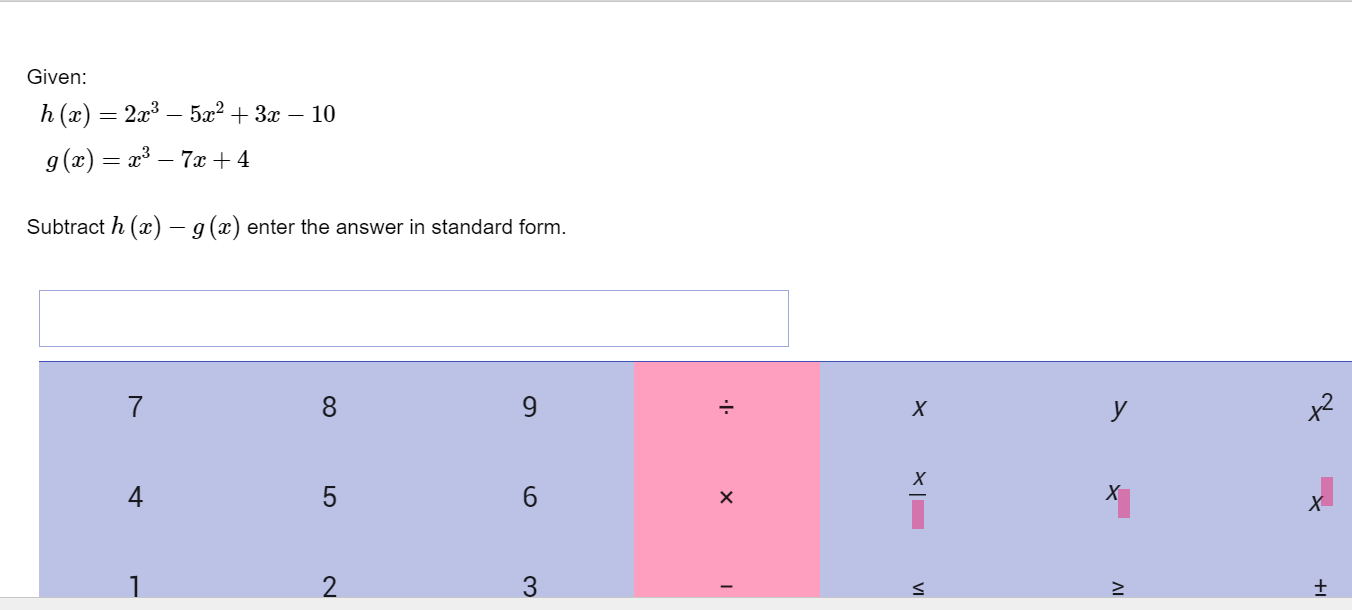
Task: Insert the greater-than-or-equal symbol
Action: [x=1118, y=588]
